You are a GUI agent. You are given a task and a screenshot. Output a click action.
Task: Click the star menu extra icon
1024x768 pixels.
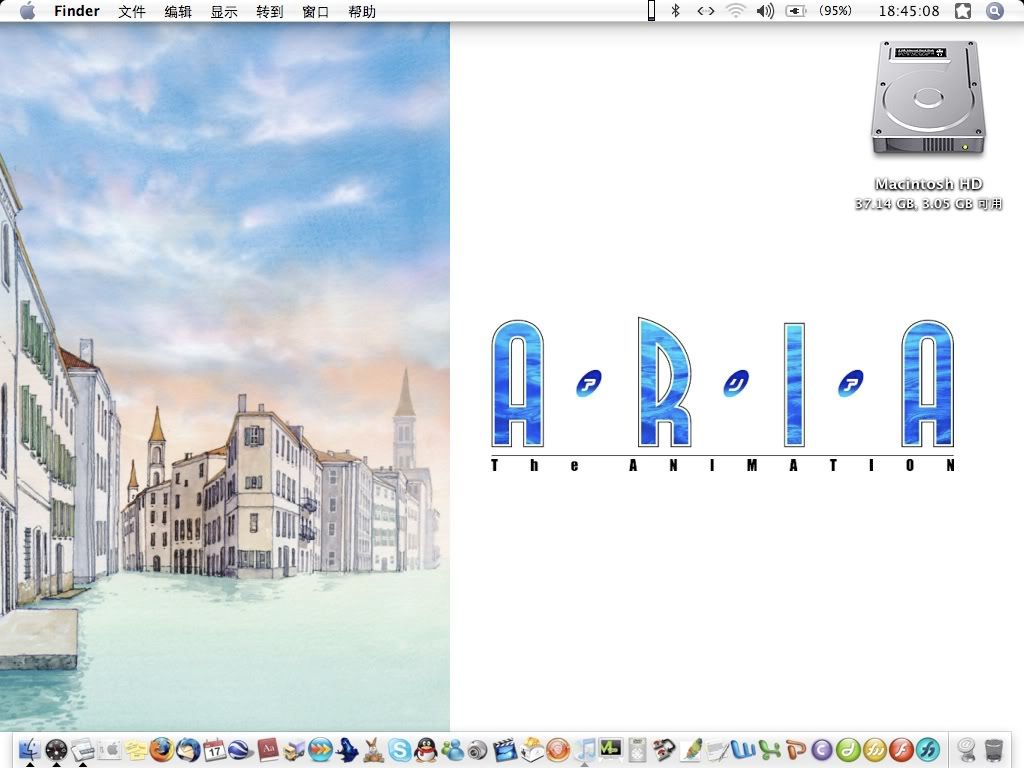coord(963,11)
